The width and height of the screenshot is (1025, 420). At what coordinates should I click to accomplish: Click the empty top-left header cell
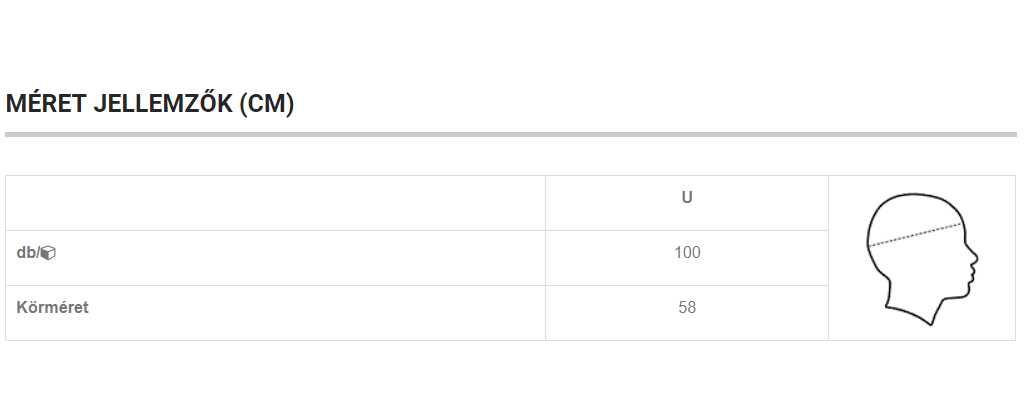tap(275, 203)
